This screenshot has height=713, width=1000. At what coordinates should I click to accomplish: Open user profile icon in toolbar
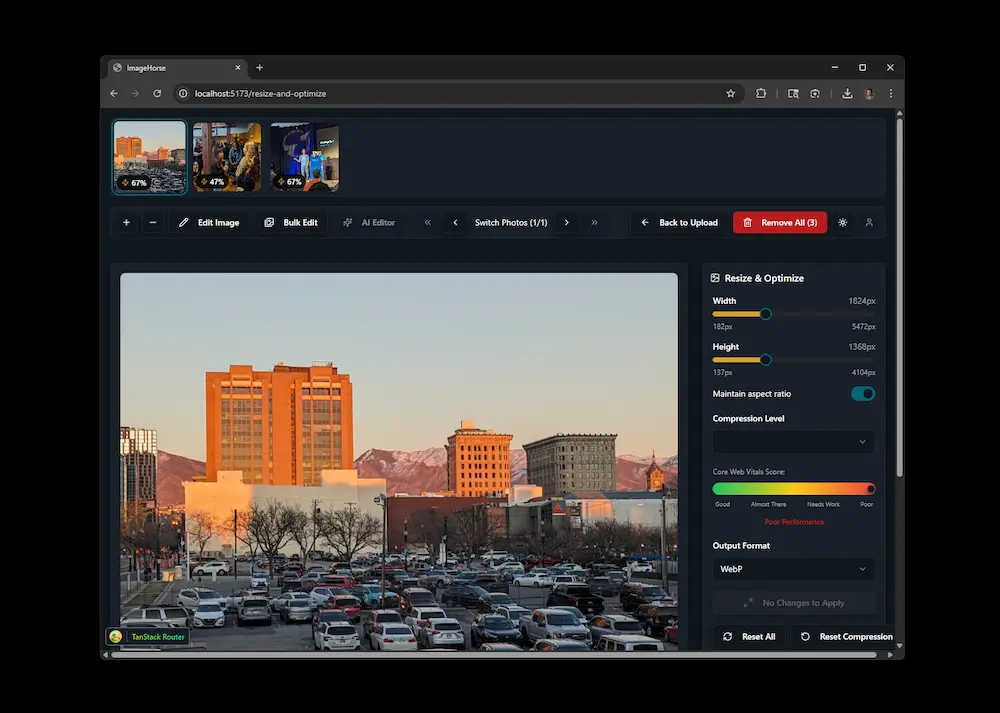coord(869,223)
